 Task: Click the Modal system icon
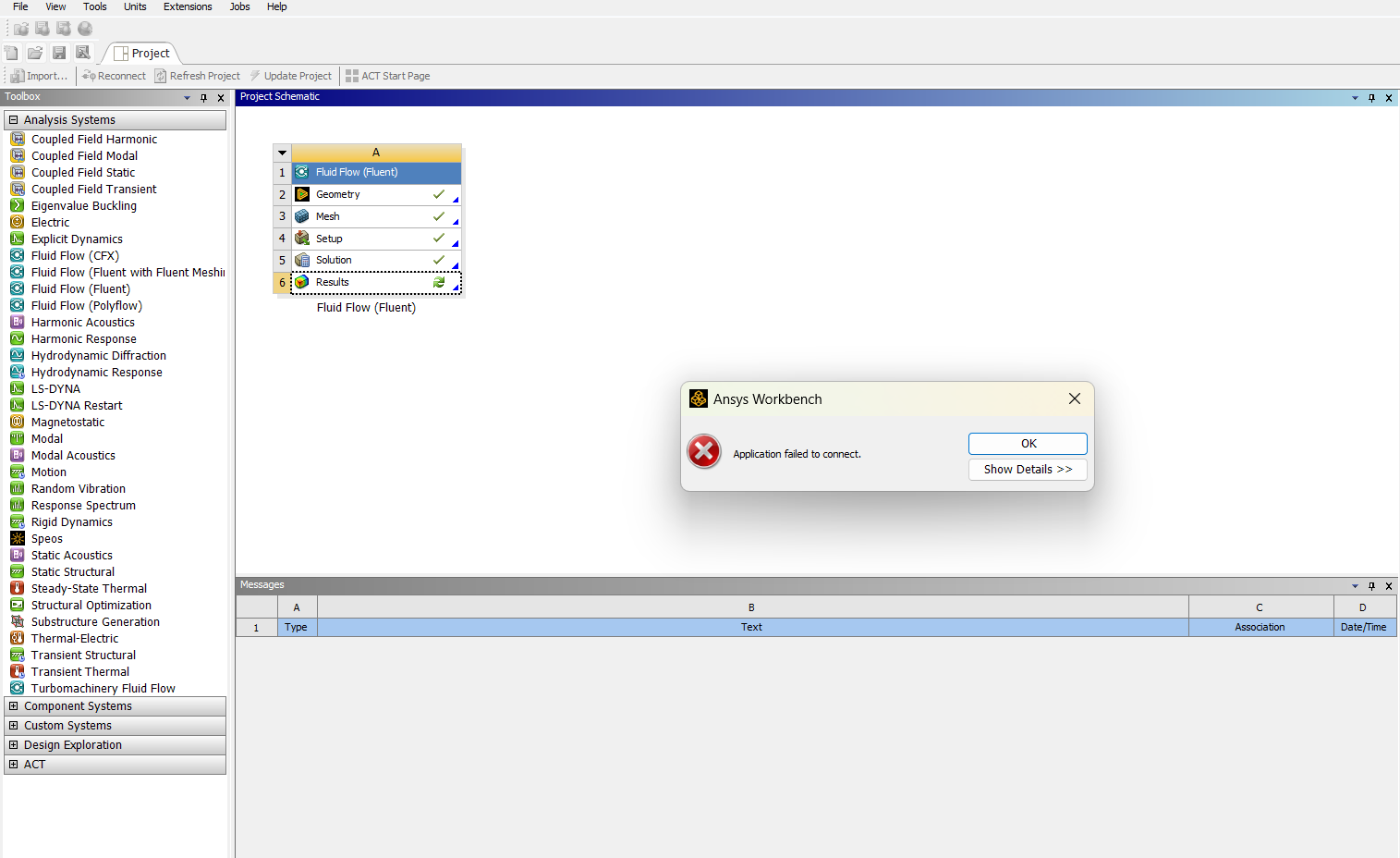tap(17, 438)
